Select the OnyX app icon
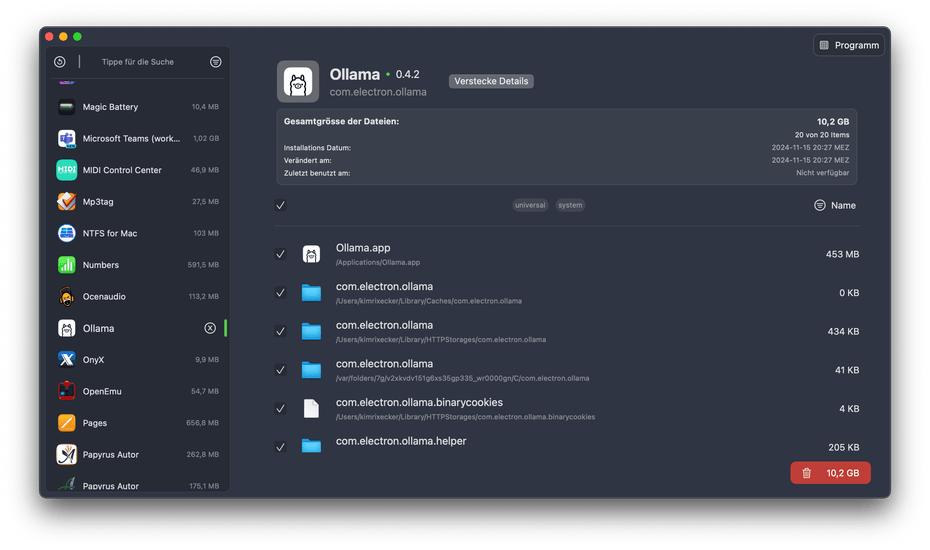This screenshot has width=930, height=550. click(67, 360)
